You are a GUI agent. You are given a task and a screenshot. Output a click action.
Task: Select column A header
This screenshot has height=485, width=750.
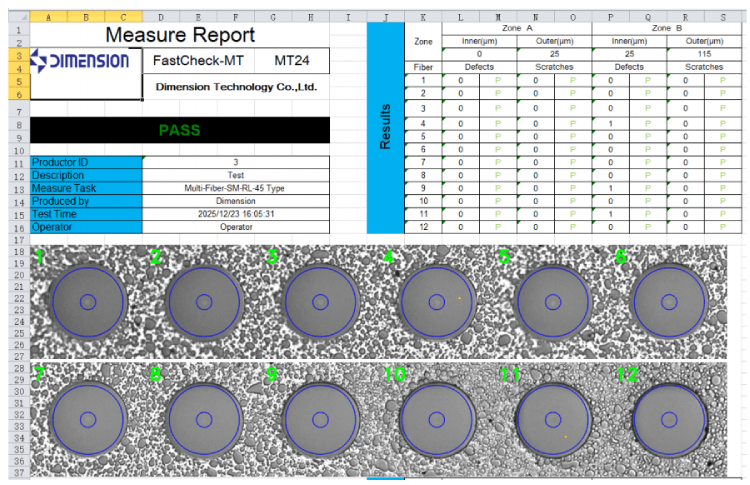click(x=49, y=17)
